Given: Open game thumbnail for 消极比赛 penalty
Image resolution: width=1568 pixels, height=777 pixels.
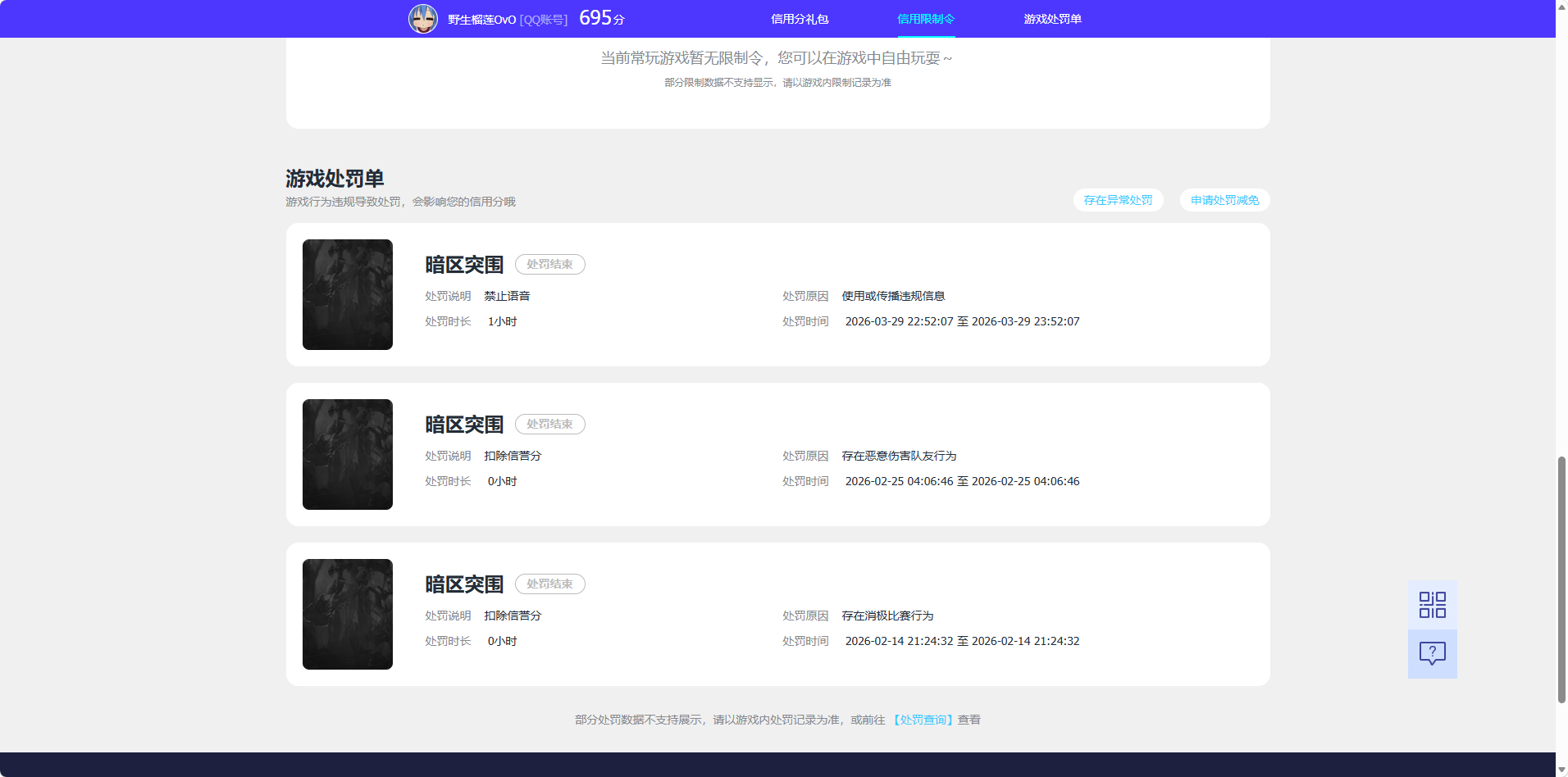Looking at the screenshot, I should coord(348,614).
